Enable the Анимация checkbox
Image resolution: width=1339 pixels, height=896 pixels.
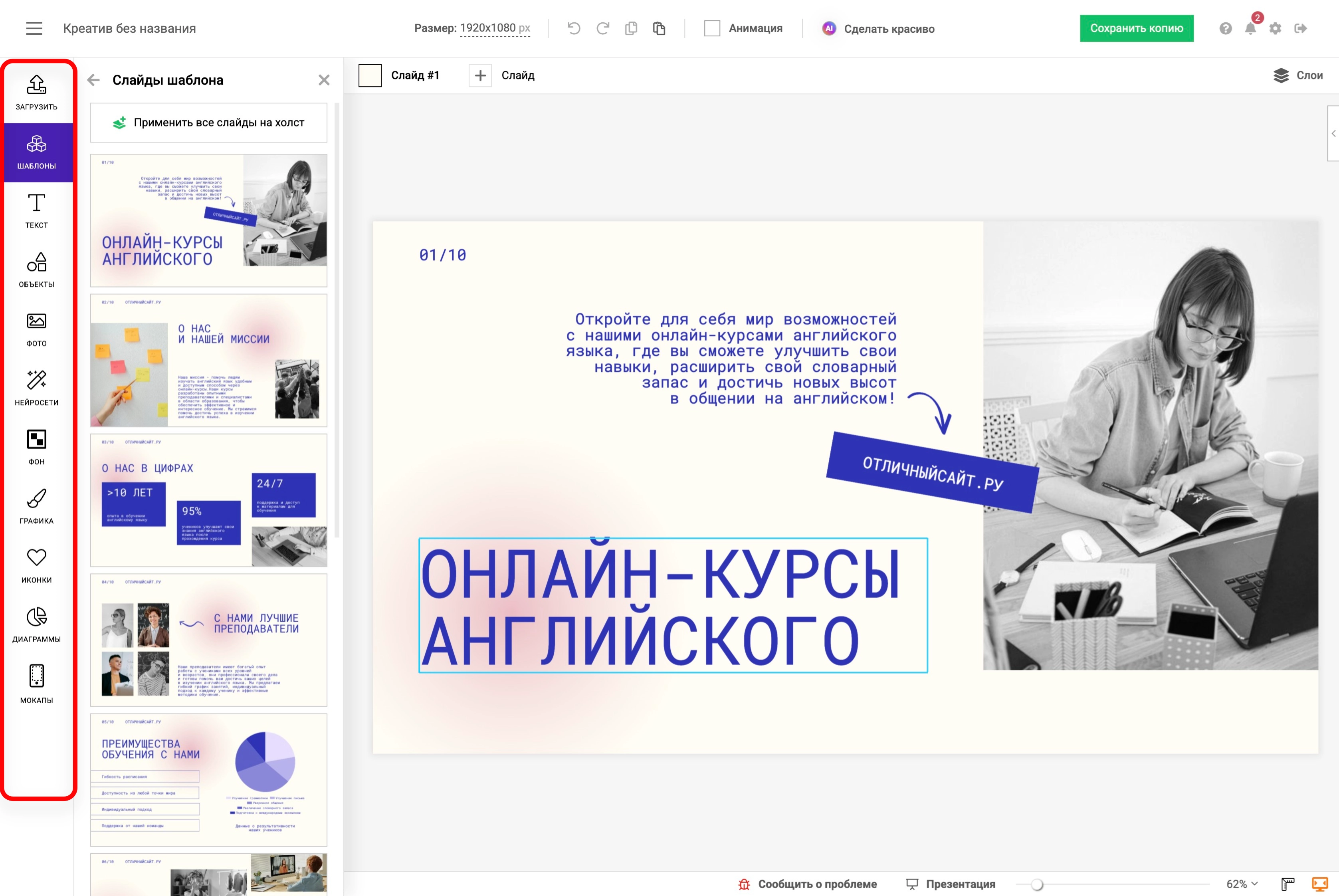coord(712,28)
